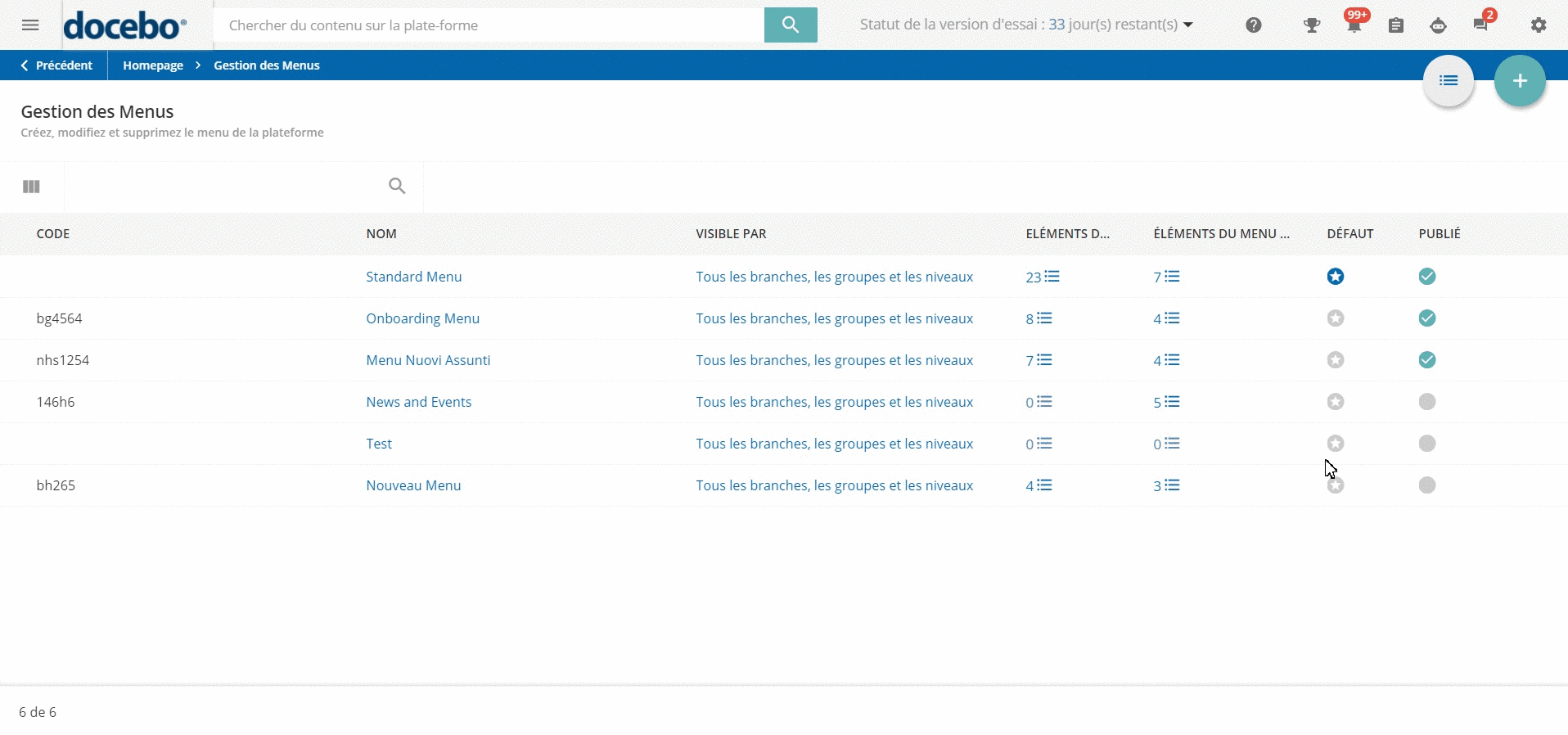Open the 0 elements list for News and Events
Image resolution: width=1568 pixels, height=735 pixels.
(x=1039, y=402)
